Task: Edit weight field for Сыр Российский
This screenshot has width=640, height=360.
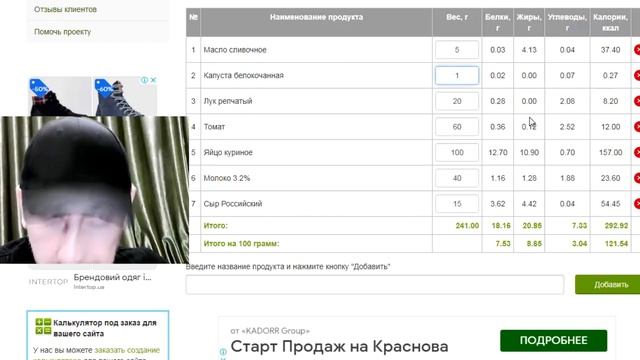Action: [457, 204]
